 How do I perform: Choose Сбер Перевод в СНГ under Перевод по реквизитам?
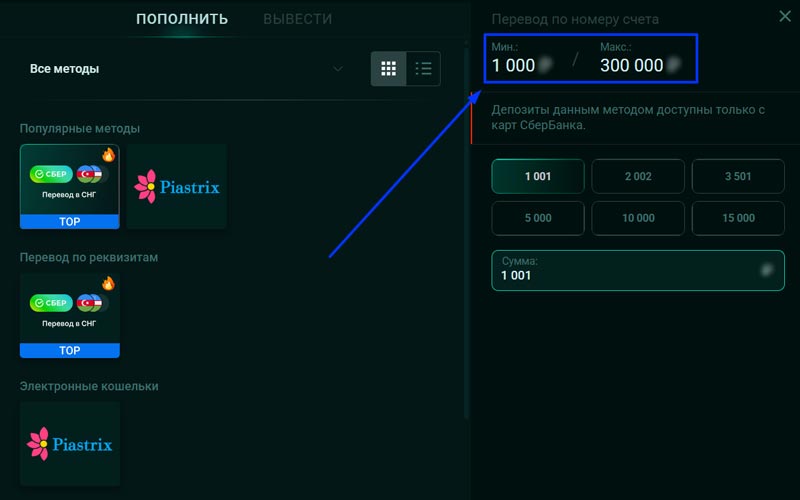(70, 315)
